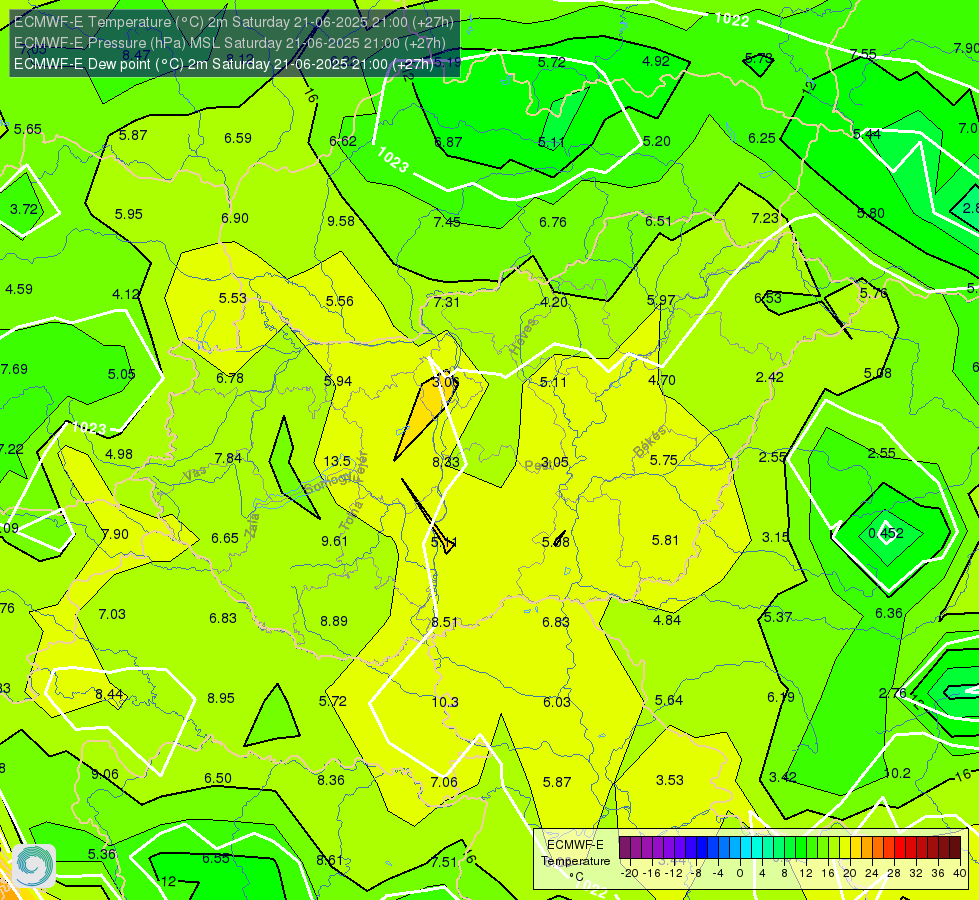The width and height of the screenshot is (979, 900).
Task: Click the dew point value 7.31
Action: 447,302
